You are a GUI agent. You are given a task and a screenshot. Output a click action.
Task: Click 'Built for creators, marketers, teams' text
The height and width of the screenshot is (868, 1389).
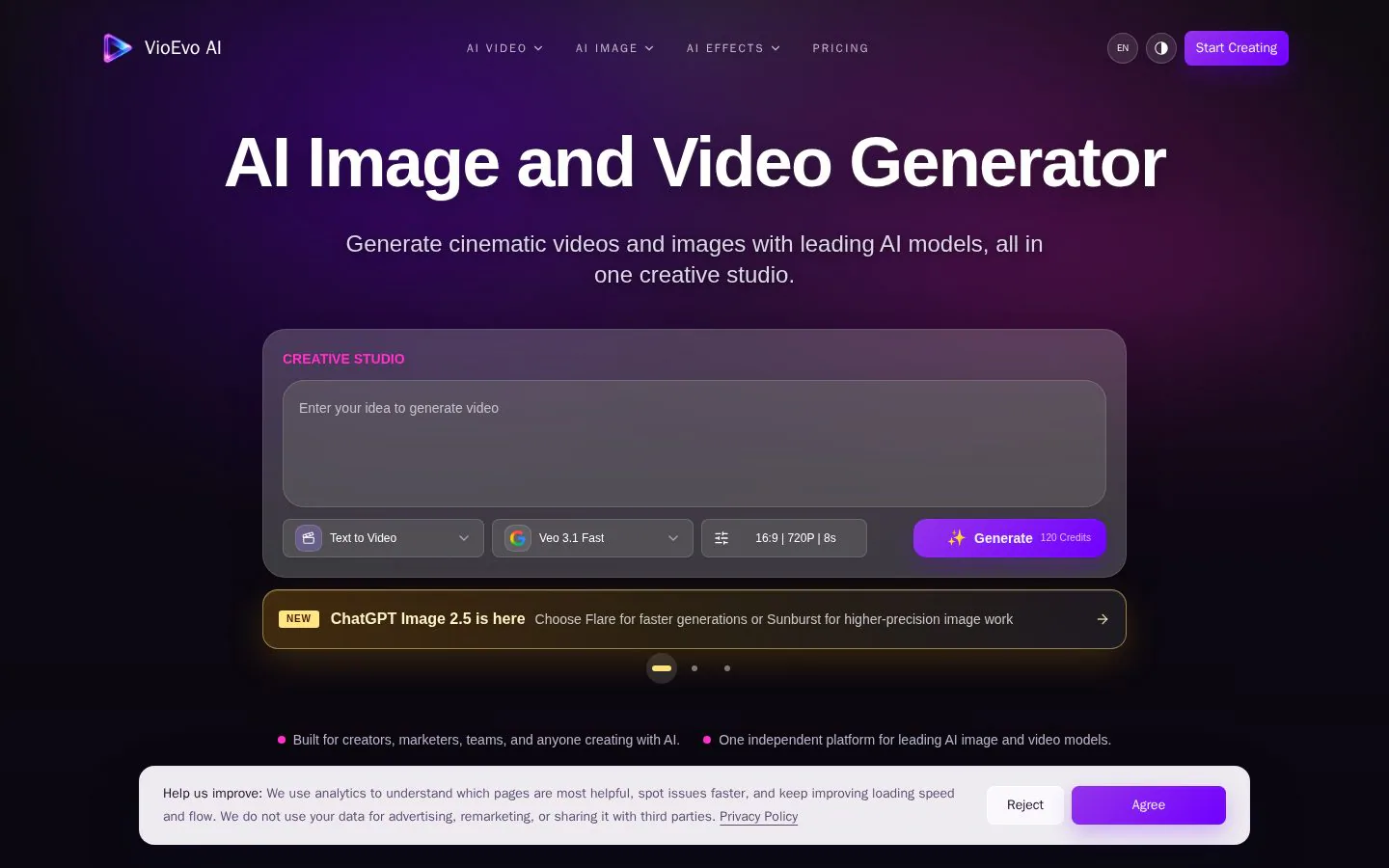[x=486, y=740]
